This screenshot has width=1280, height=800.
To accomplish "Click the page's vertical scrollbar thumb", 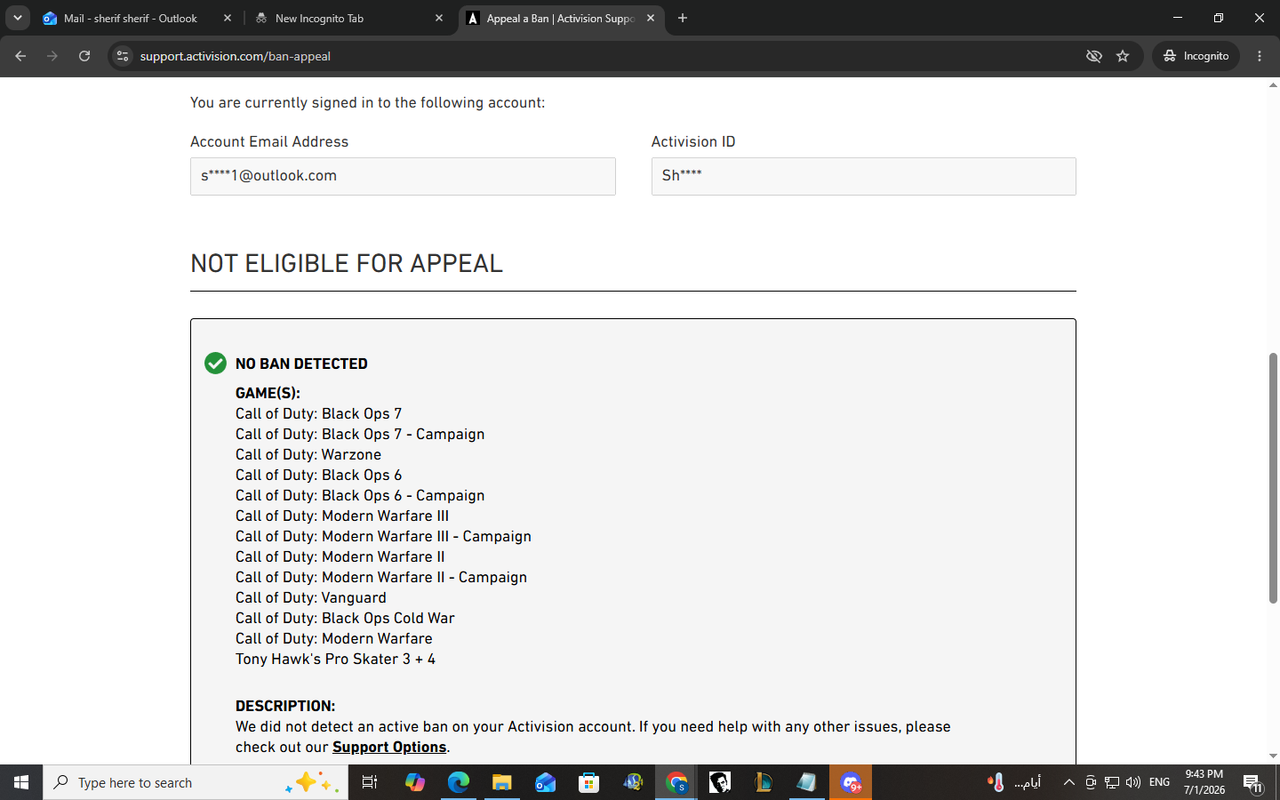I will pyautogui.click(x=1272, y=478).
